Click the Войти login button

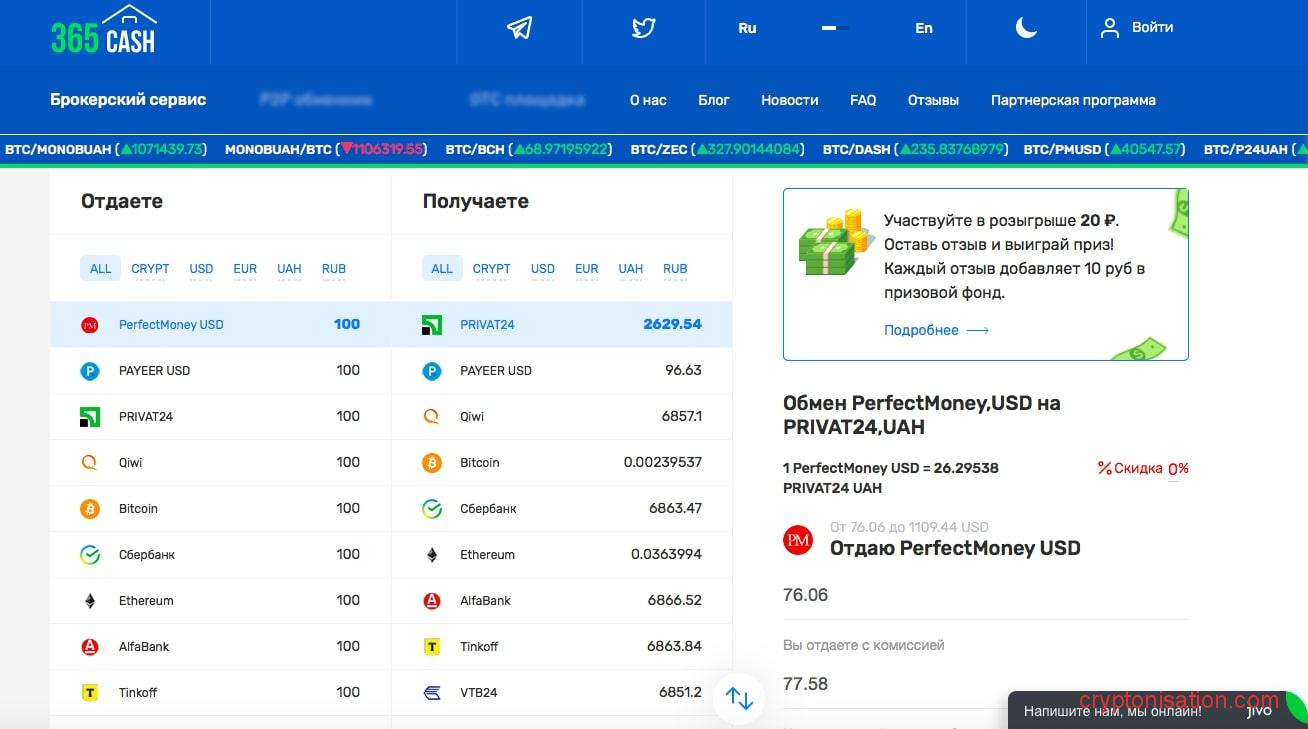click(1137, 28)
